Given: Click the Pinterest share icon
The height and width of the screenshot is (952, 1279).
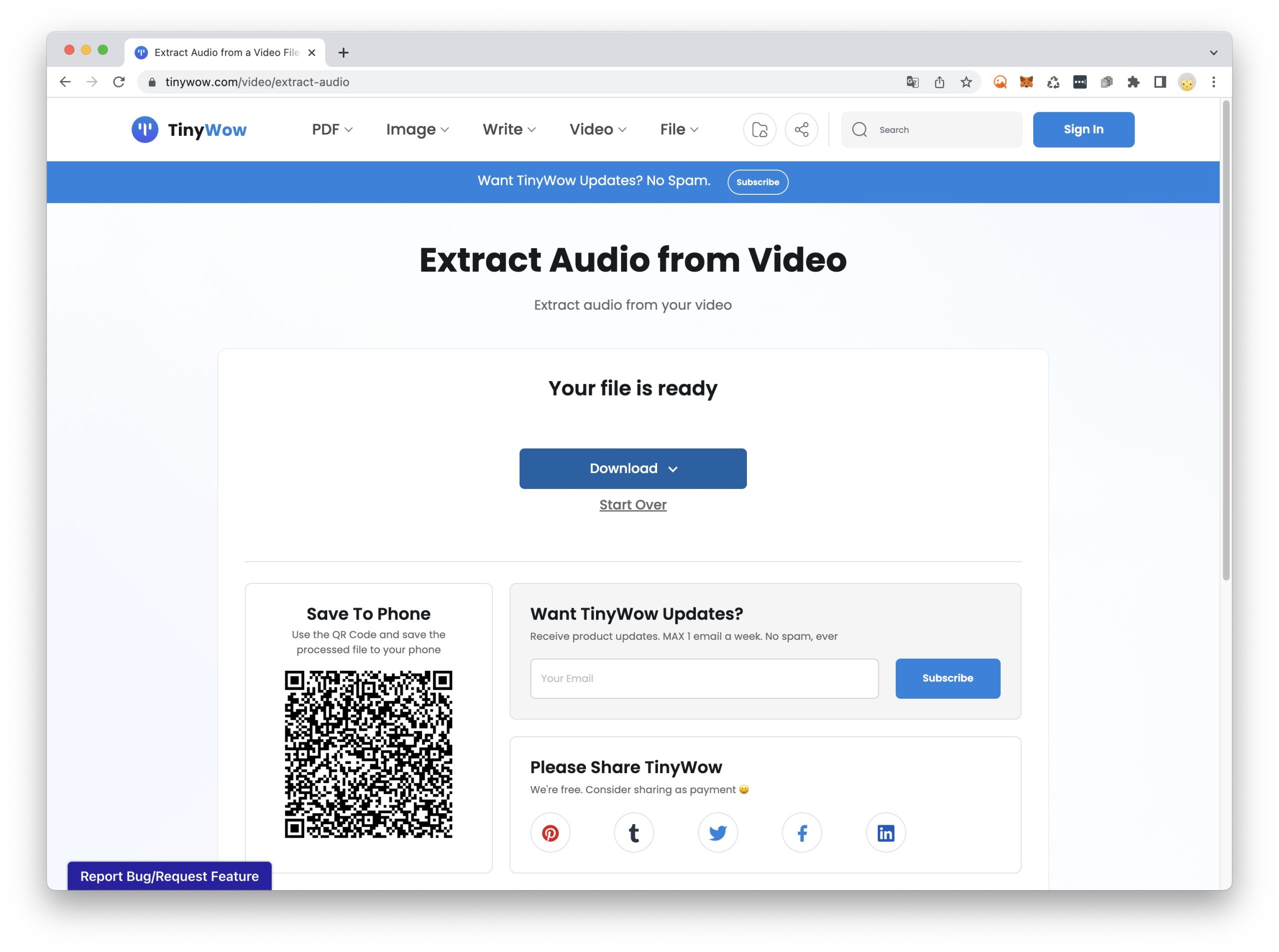Looking at the screenshot, I should [550, 833].
